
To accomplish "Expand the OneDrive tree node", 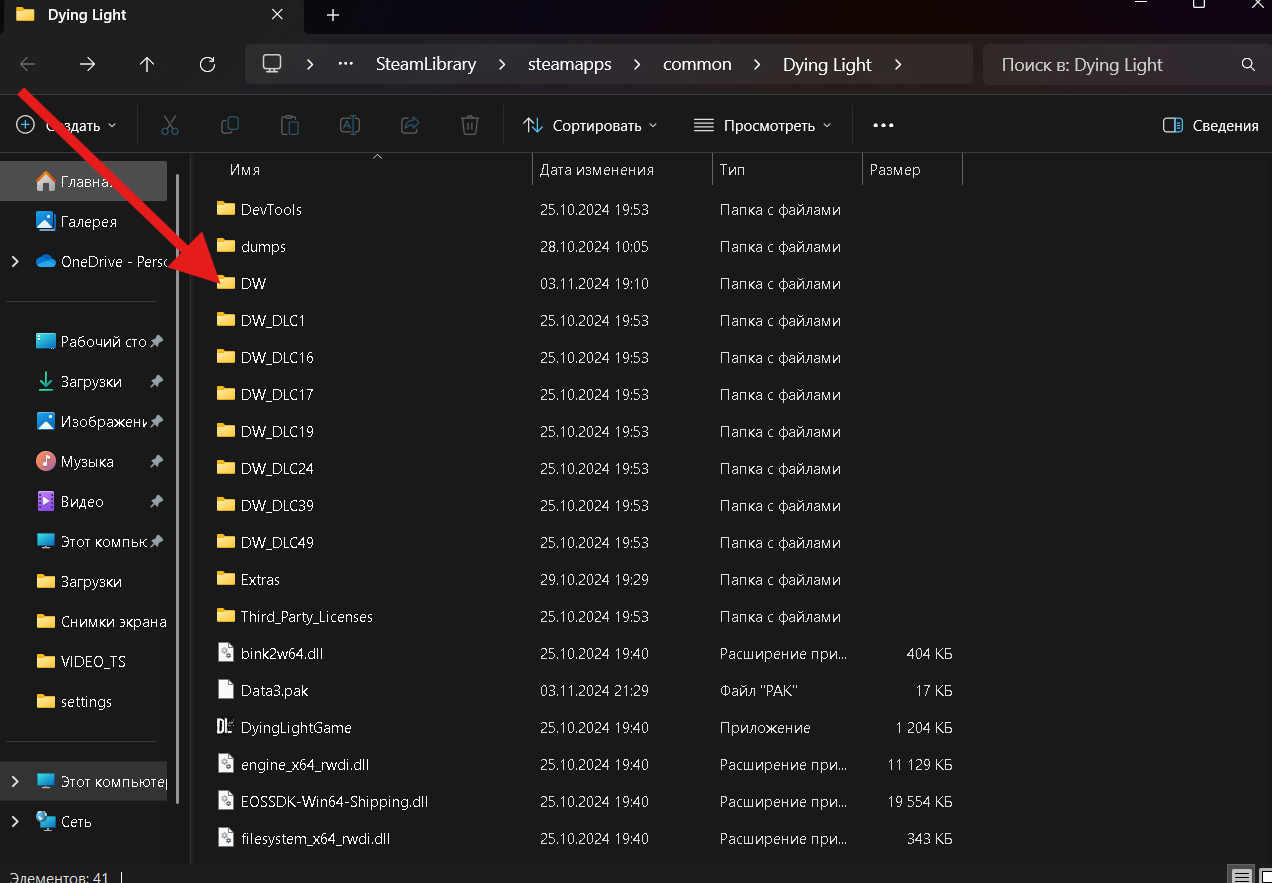I will [x=15, y=262].
